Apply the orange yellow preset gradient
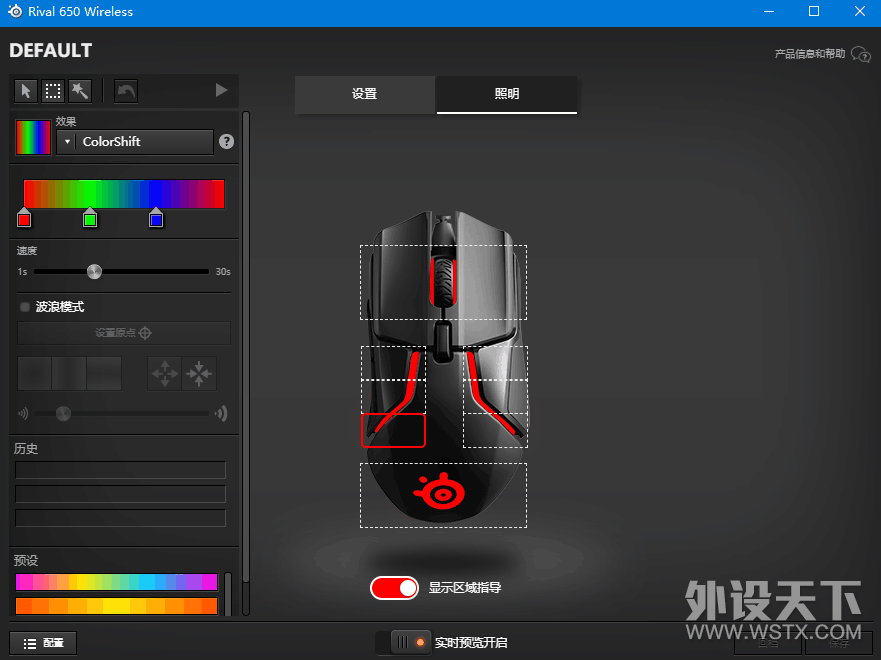The width and height of the screenshot is (881, 660). pyautogui.click(x=116, y=606)
